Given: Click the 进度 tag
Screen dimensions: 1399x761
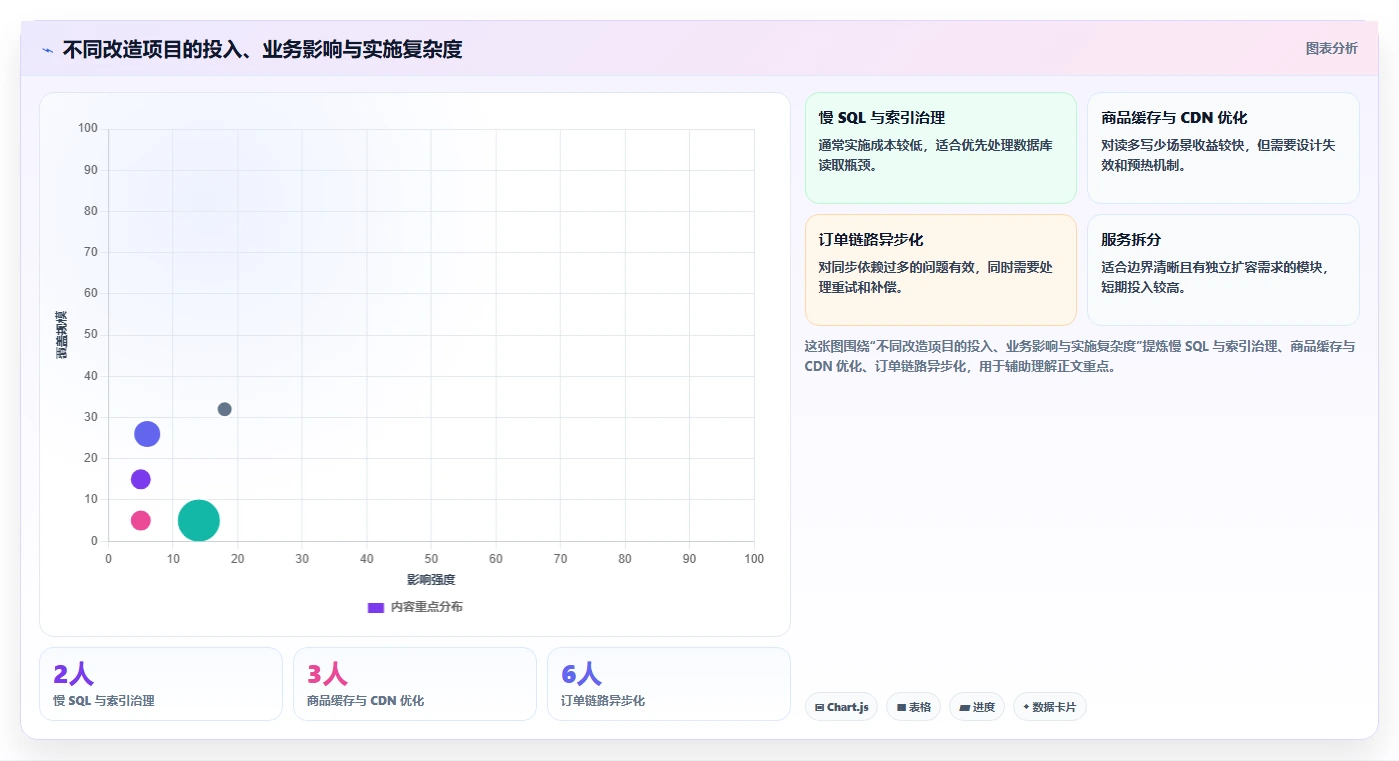Looking at the screenshot, I should (x=977, y=707).
